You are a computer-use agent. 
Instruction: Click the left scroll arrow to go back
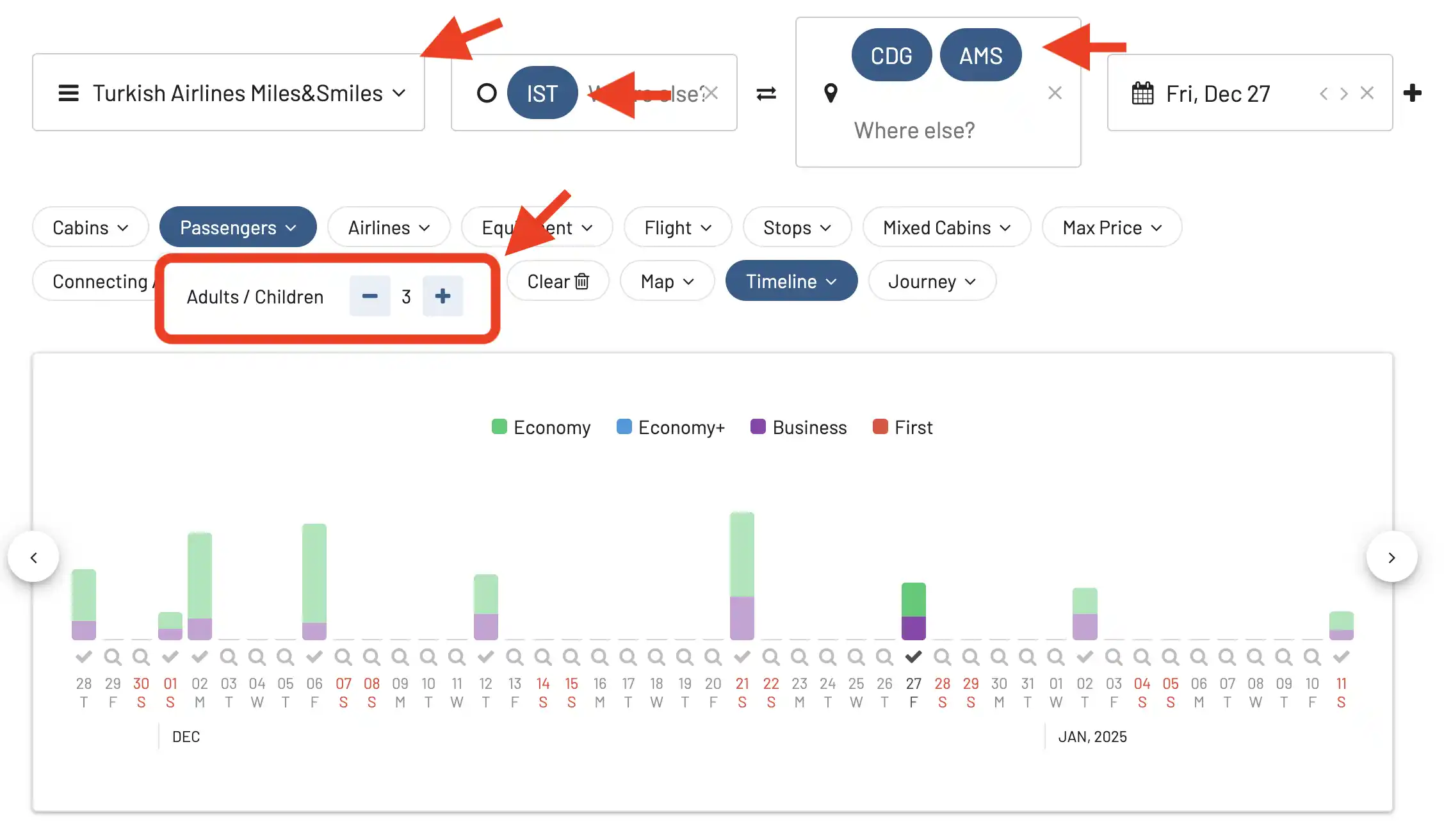tap(33, 557)
